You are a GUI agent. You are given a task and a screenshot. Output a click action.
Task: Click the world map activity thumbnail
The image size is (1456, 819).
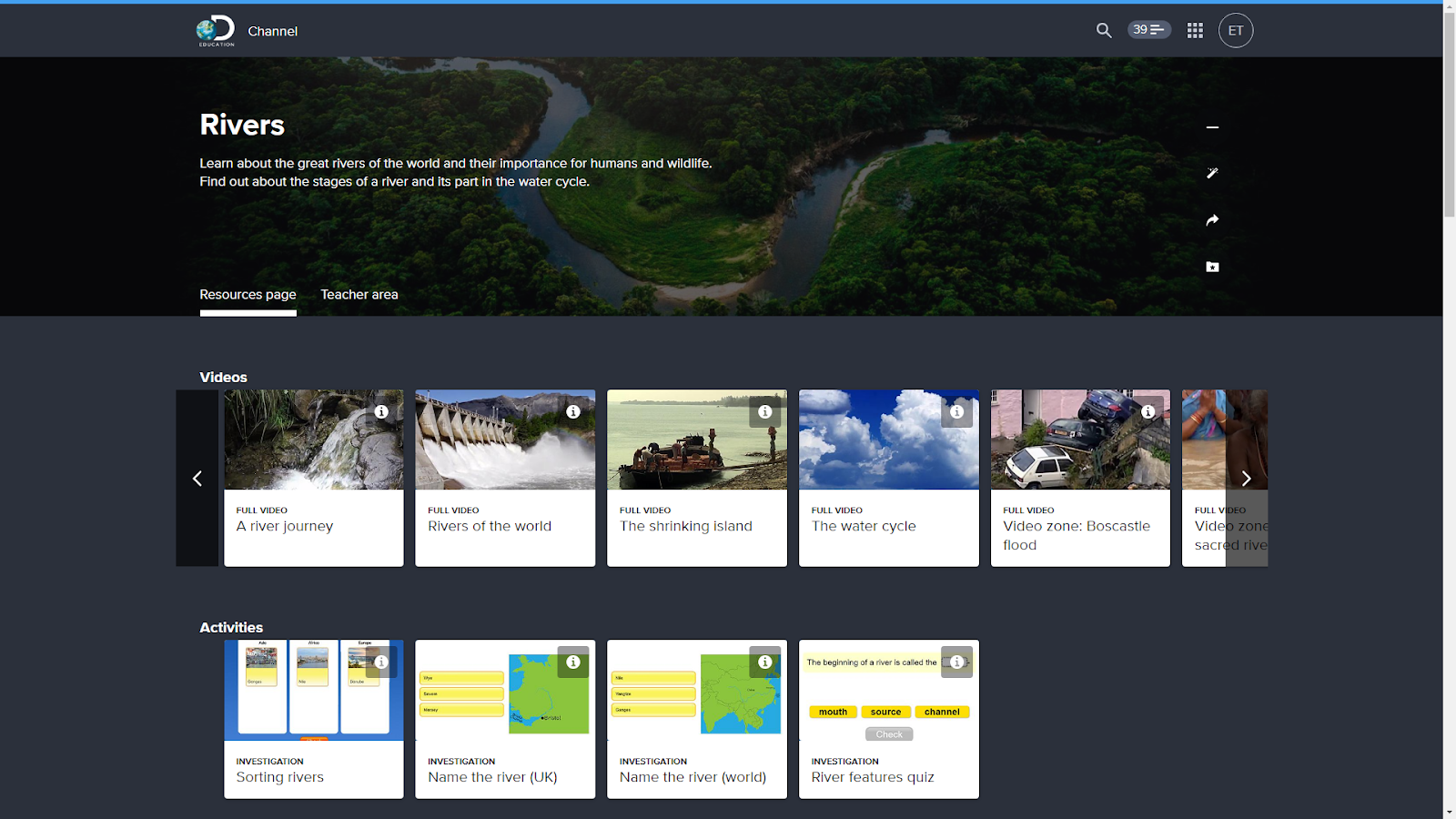point(697,691)
